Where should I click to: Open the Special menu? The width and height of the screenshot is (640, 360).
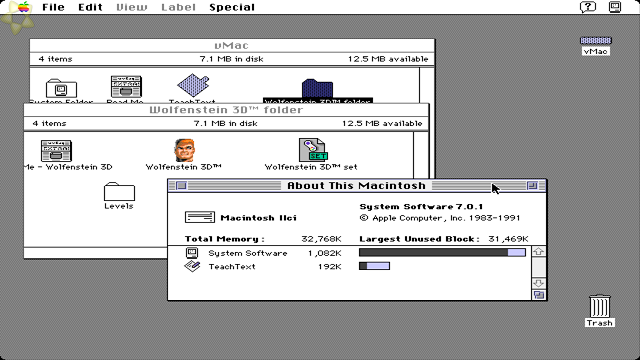[232, 7]
